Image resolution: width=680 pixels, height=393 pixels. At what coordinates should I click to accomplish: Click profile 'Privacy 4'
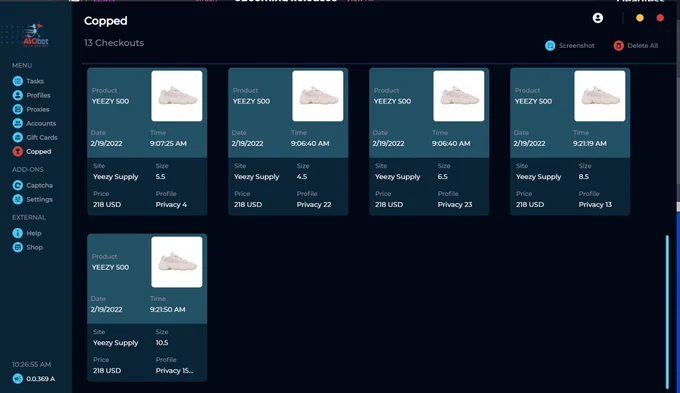click(x=171, y=205)
